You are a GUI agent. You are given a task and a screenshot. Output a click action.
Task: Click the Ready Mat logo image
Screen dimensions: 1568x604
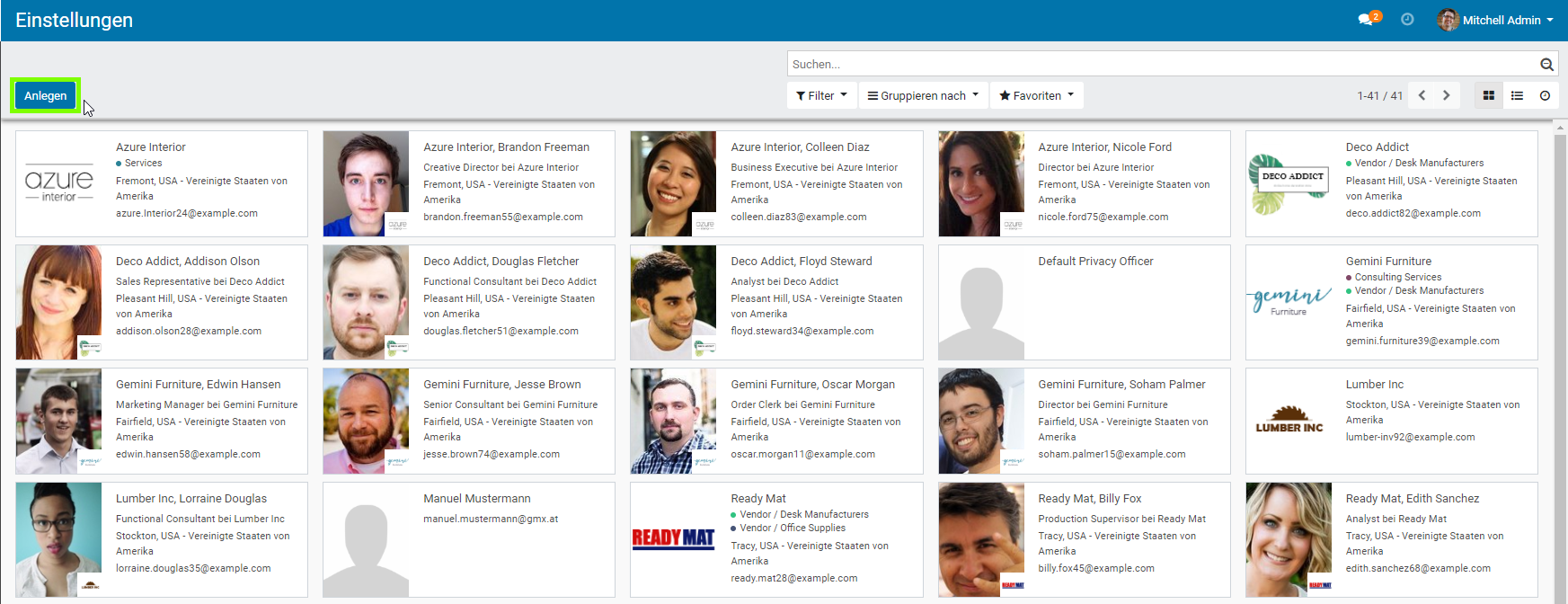(x=673, y=538)
